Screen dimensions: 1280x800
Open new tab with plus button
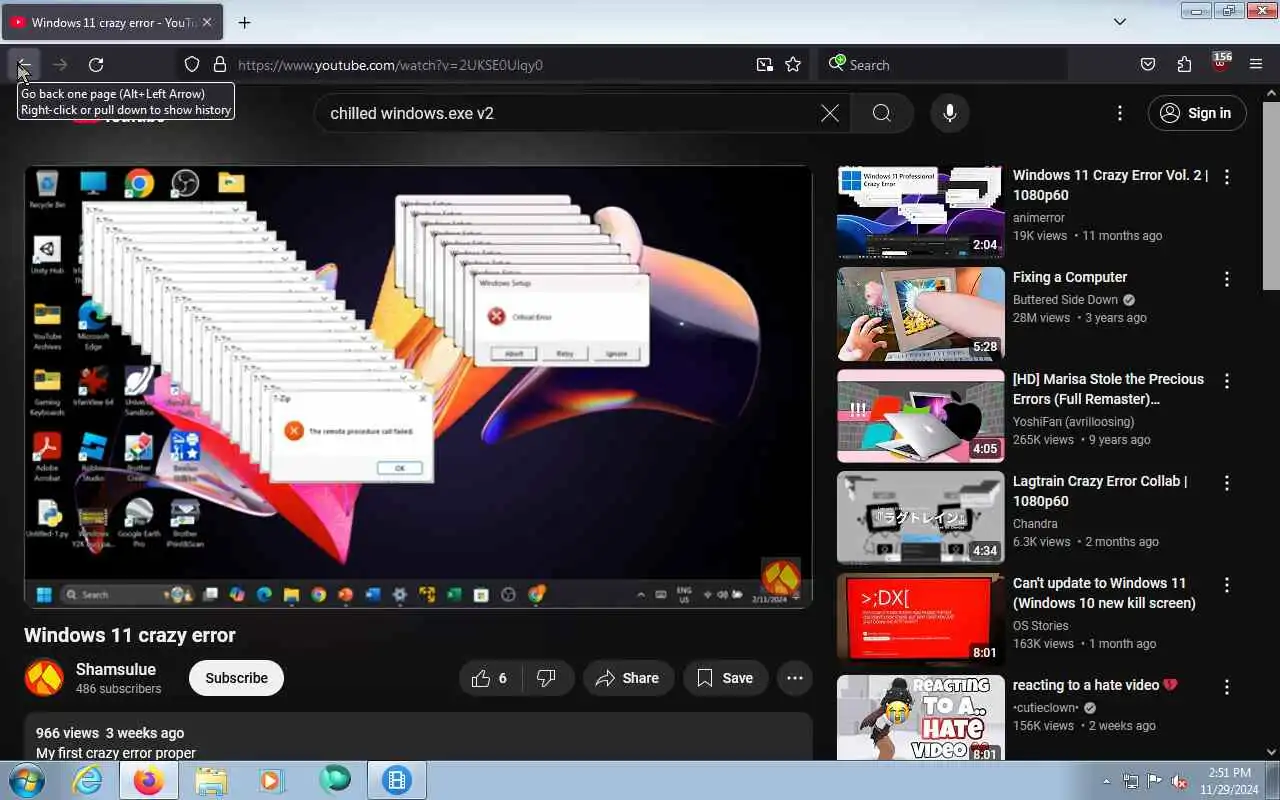pos(244,22)
